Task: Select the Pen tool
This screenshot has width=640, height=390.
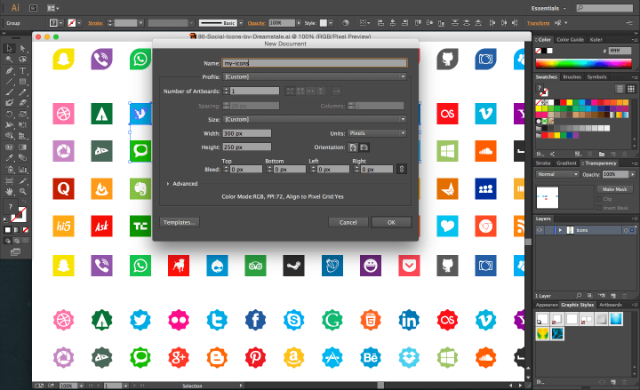Action: tap(9, 71)
